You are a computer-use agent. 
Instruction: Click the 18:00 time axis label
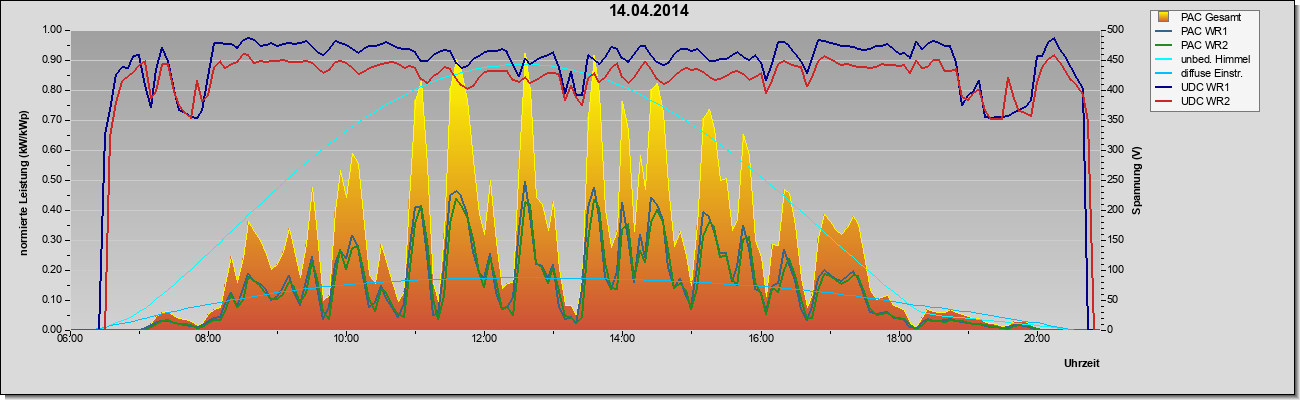tap(899, 338)
